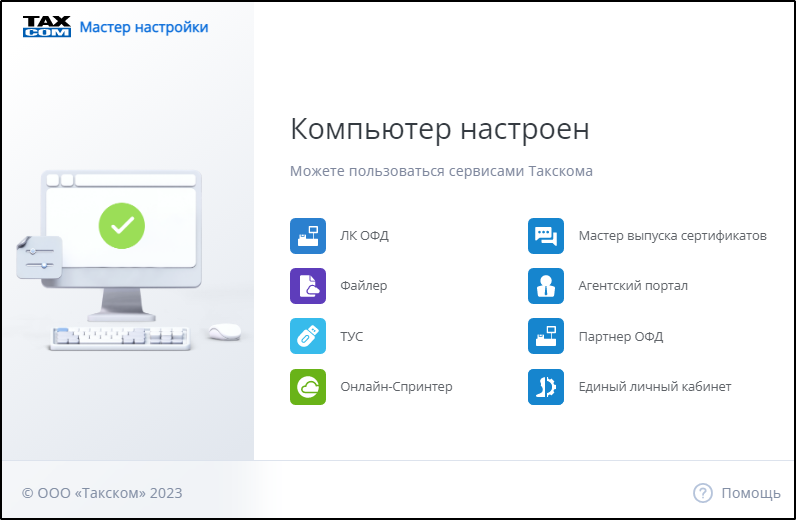Click the green checkmark on monitor illustration
Image resolution: width=796 pixels, height=520 pixels.
tap(122, 226)
